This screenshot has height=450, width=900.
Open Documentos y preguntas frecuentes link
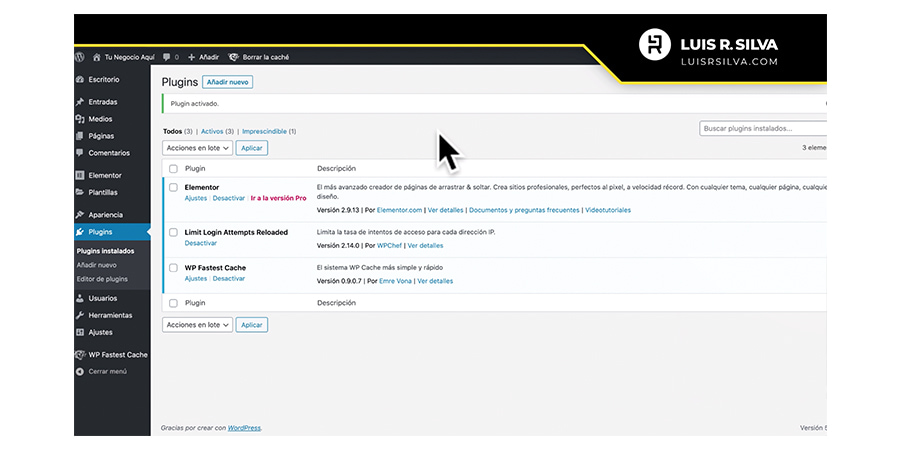(524, 210)
